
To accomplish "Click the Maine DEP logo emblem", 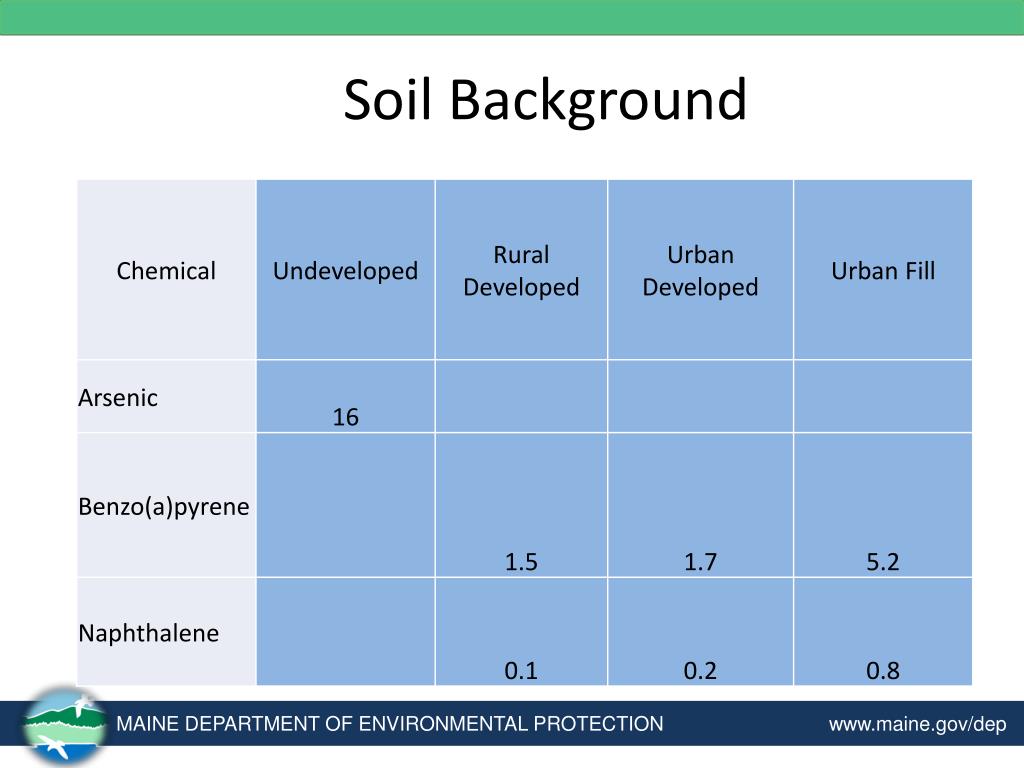I will coord(64,726).
